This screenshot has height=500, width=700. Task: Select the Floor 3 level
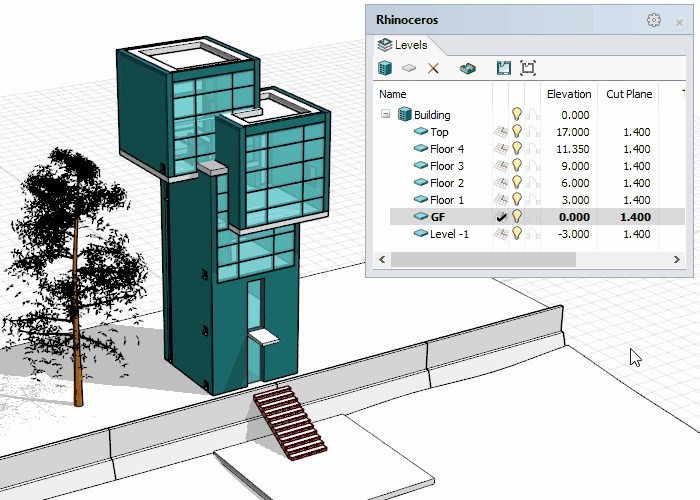(446, 166)
